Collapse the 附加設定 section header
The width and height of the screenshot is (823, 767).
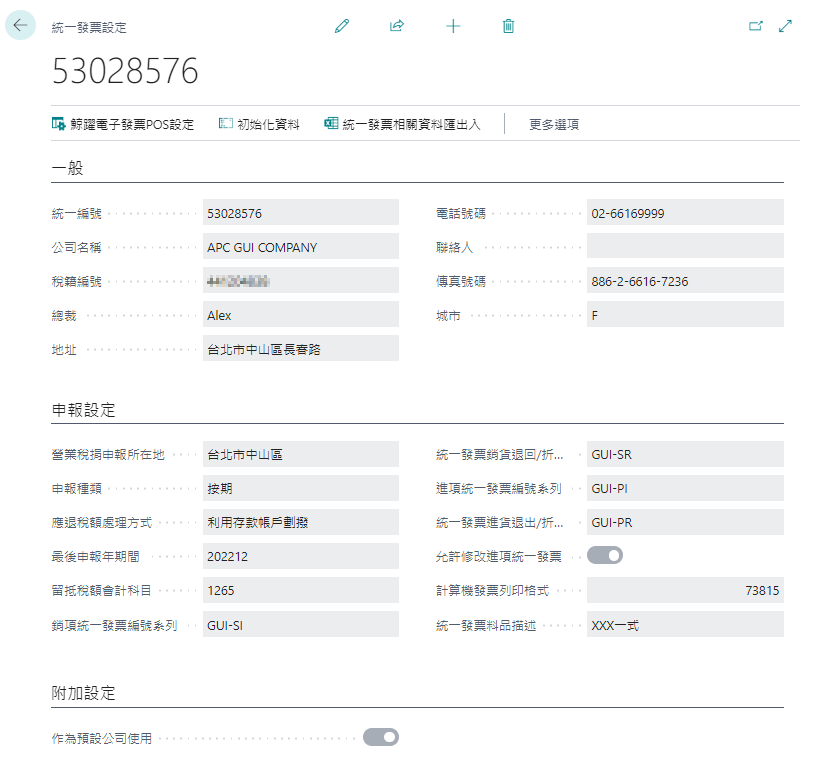83,693
